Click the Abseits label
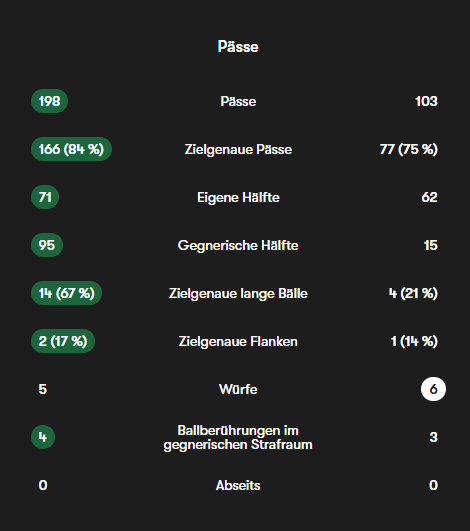 tap(238, 485)
